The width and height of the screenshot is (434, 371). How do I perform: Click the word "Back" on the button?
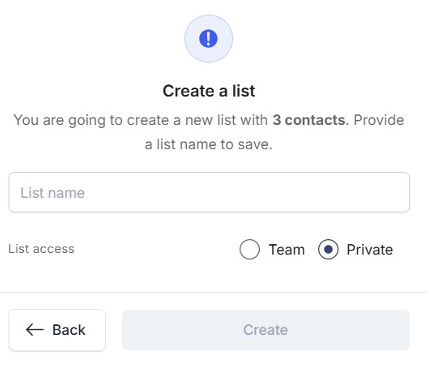coord(69,330)
